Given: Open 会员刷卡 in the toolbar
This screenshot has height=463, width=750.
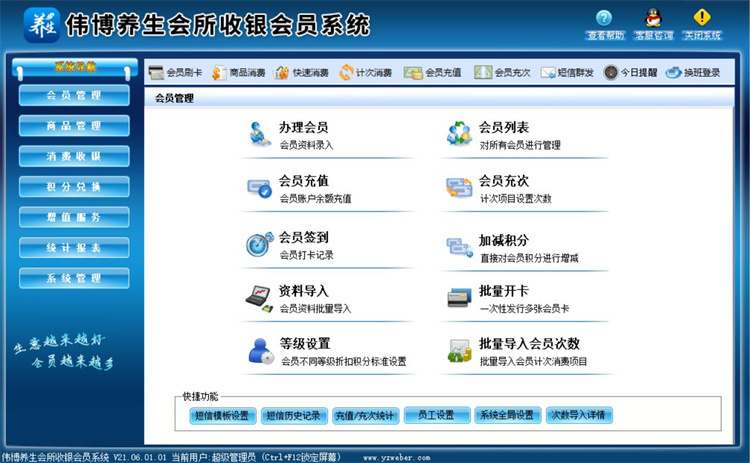Looking at the screenshot, I should point(176,72).
